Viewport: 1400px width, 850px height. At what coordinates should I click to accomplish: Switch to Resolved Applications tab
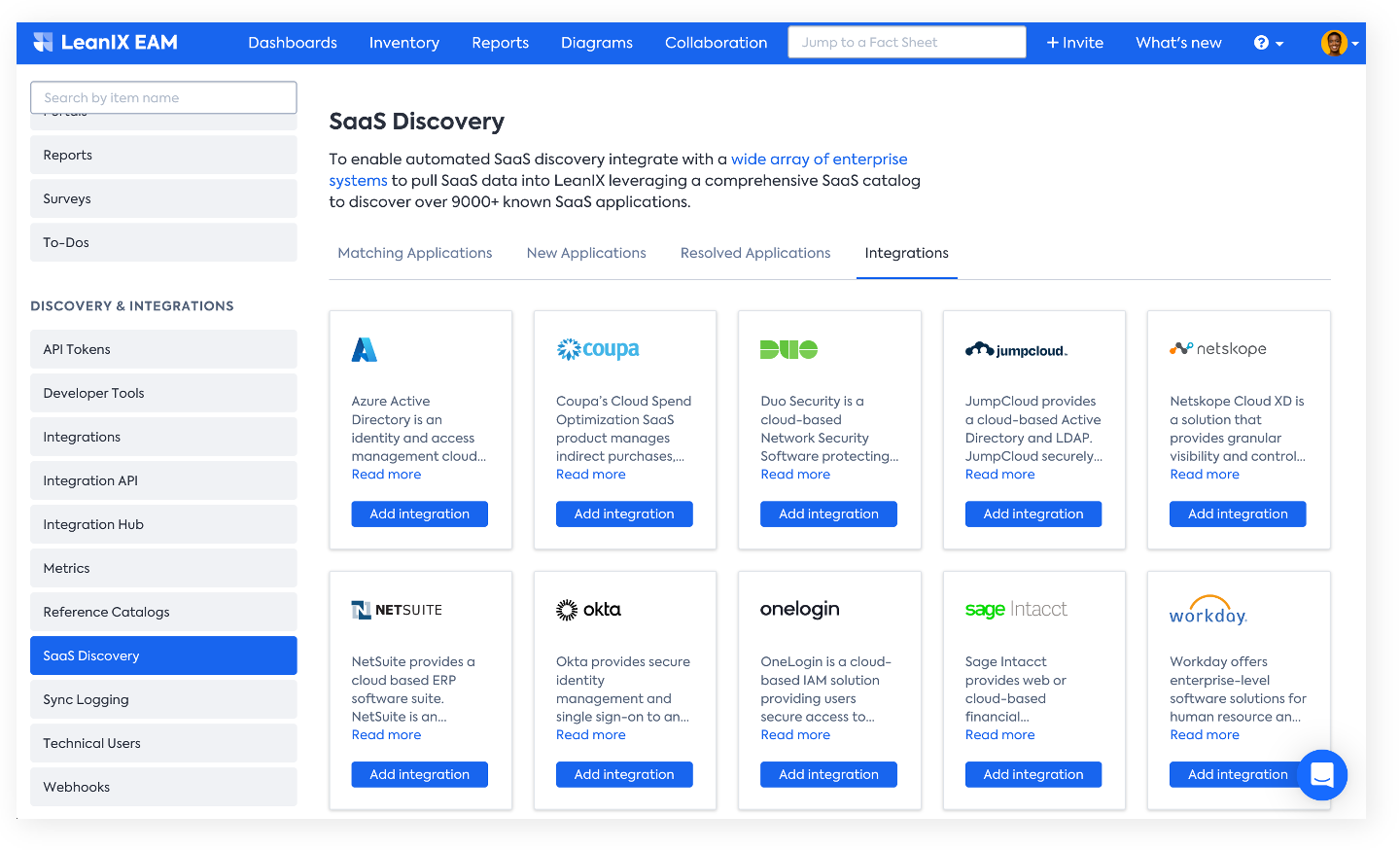755,253
